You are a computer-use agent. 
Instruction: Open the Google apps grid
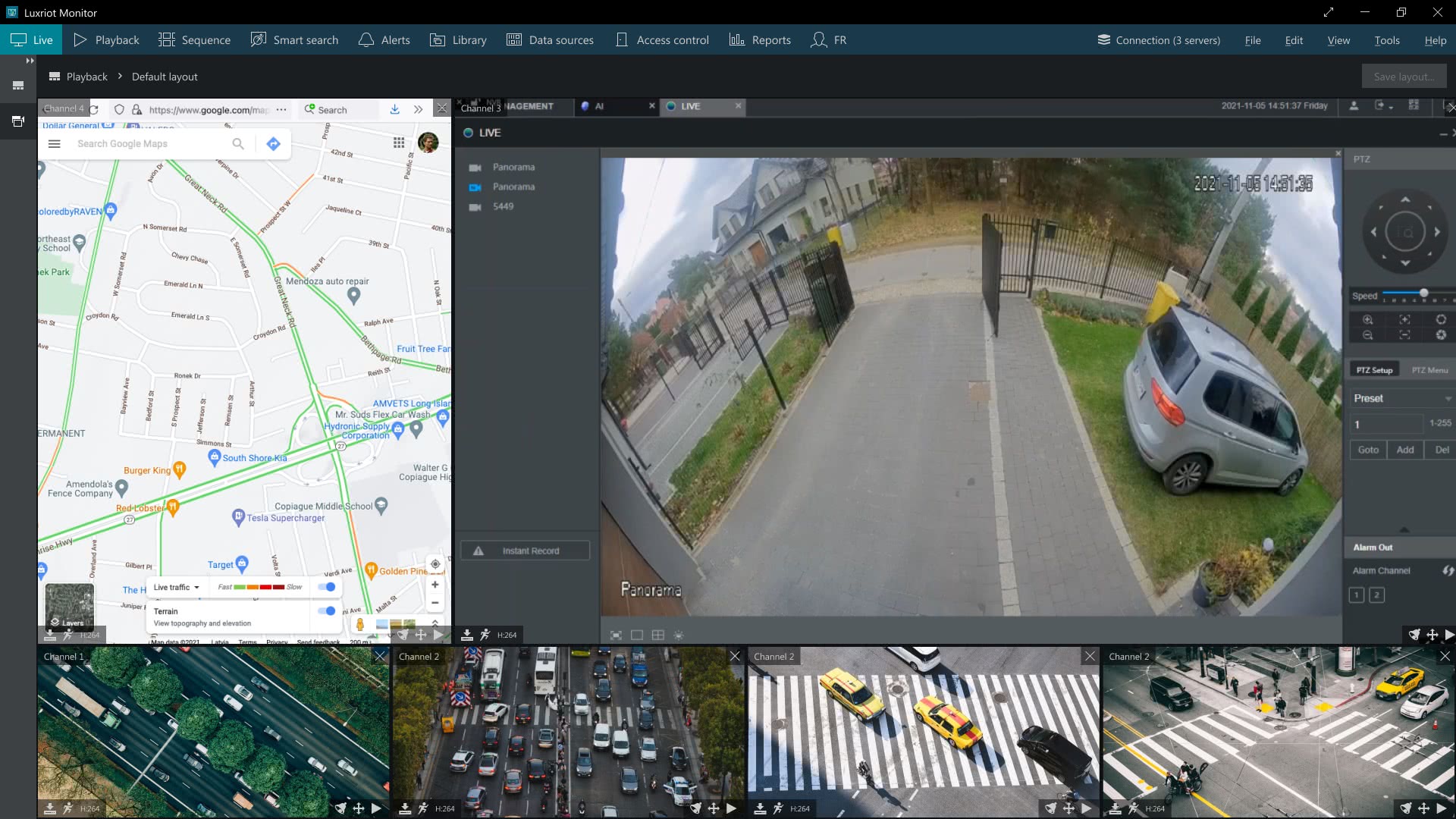[399, 143]
